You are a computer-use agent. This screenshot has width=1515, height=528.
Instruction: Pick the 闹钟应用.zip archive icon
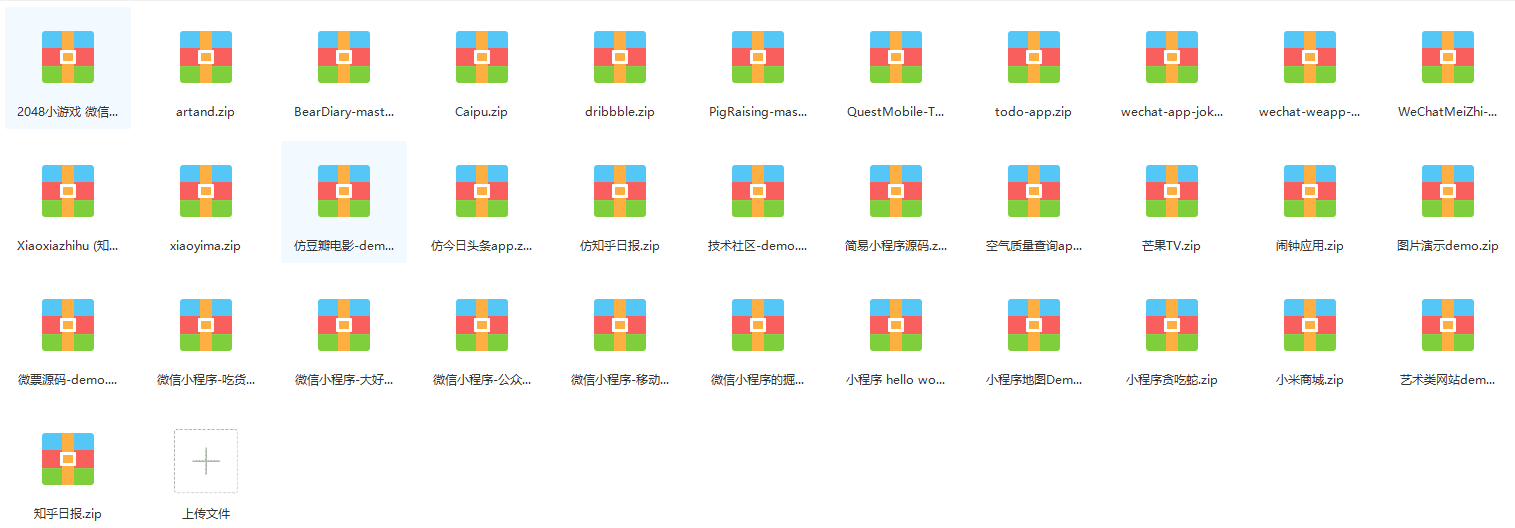pos(1310,190)
